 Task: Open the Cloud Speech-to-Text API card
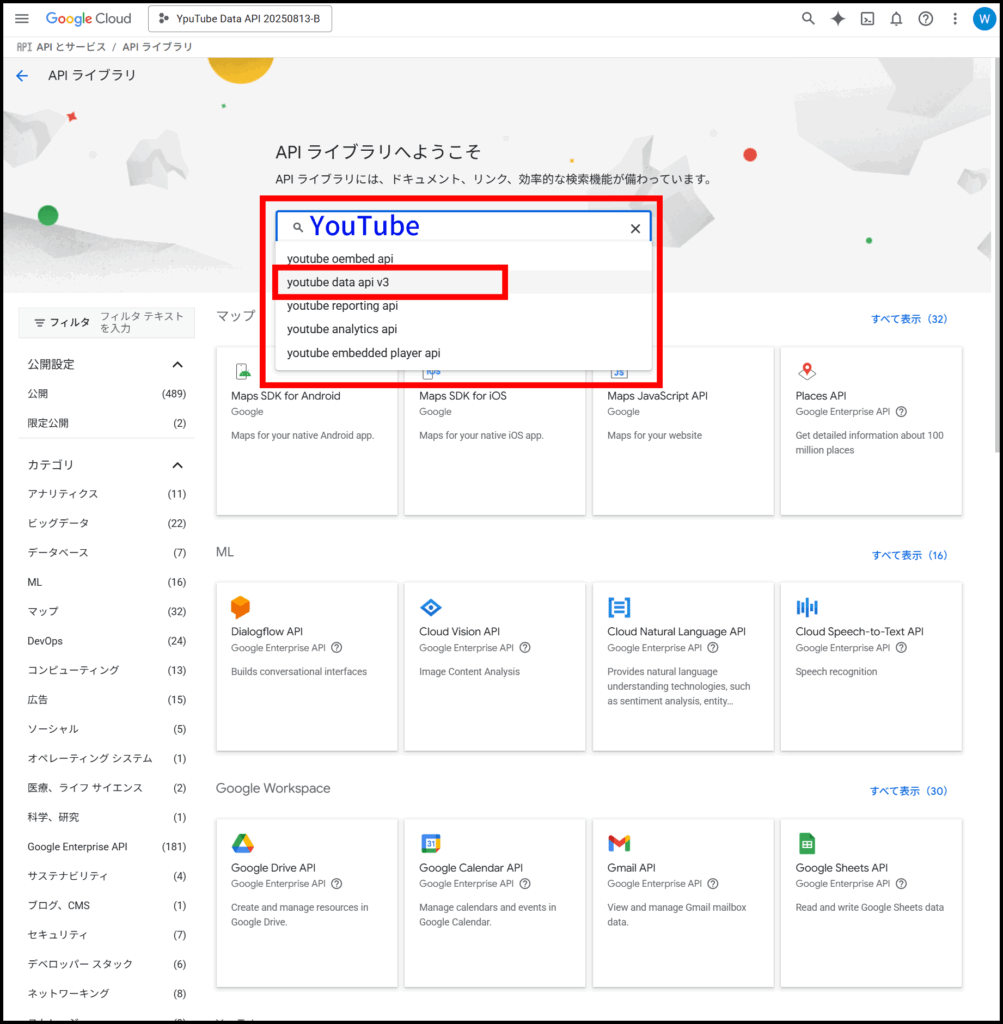click(x=871, y=667)
